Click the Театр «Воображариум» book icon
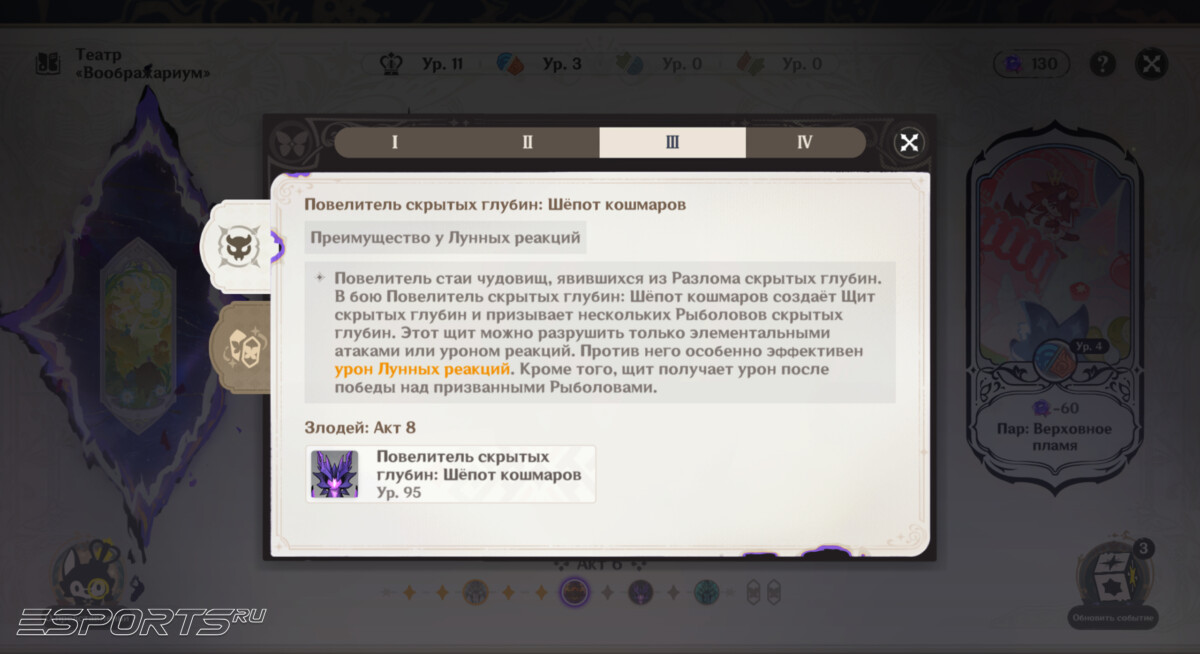1200x654 pixels. (48, 64)
